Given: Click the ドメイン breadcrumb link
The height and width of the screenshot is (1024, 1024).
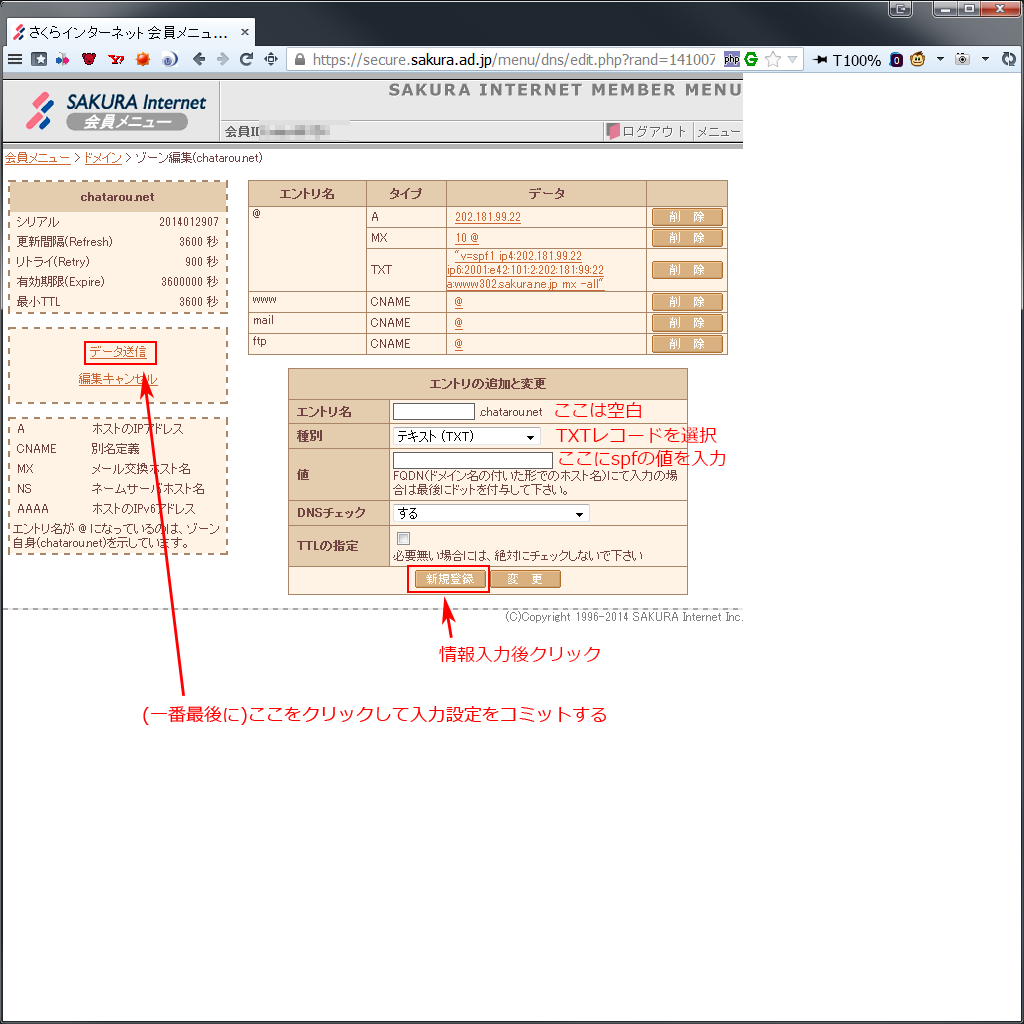Looking at the screenshot, I should (103, 158).
